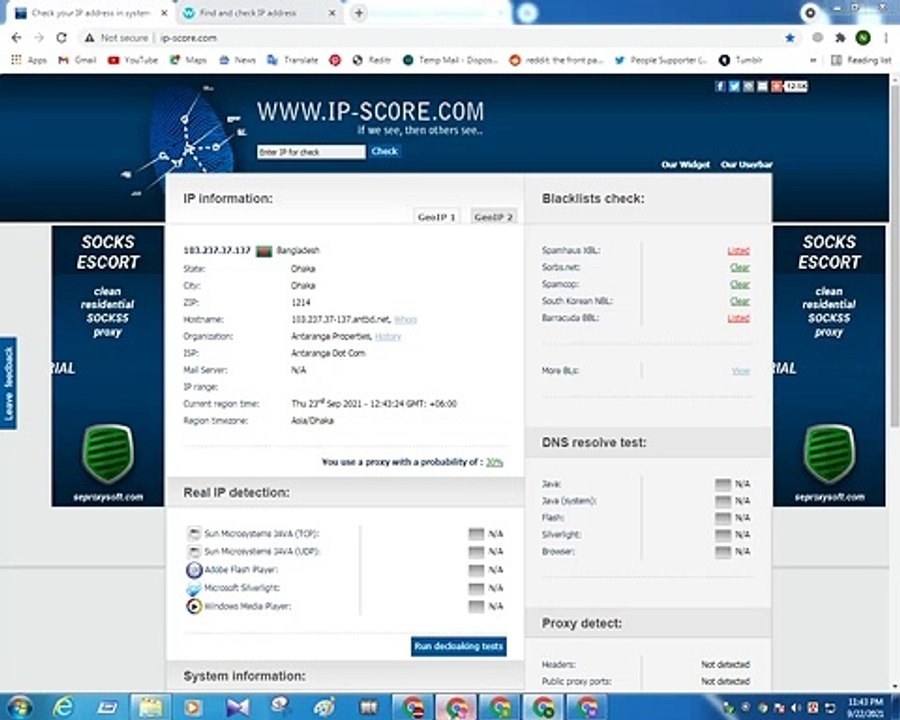The height and width of the screenshot is (720, 900).
Task: Open the View link for More BLs
Action: click(x=741, y=371)
